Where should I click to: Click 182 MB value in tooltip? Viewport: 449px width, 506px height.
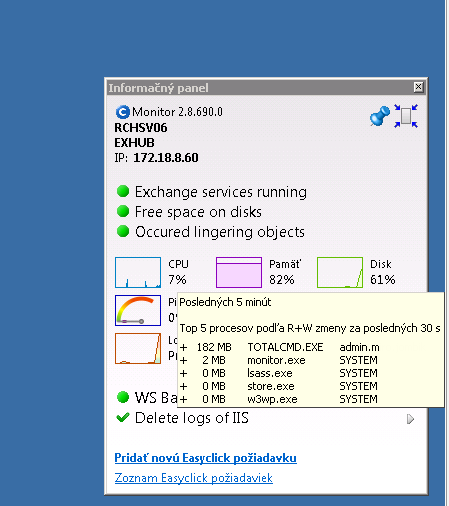[x=214, y=347]
